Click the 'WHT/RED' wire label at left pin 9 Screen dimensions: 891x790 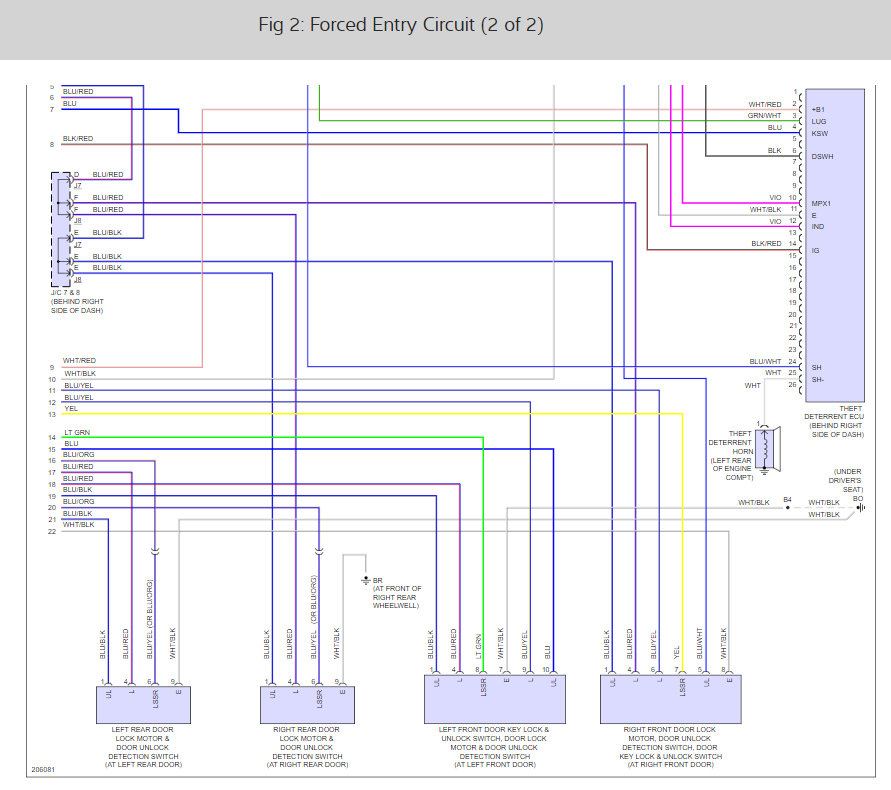pyautogui.click(x=79, y=360)
